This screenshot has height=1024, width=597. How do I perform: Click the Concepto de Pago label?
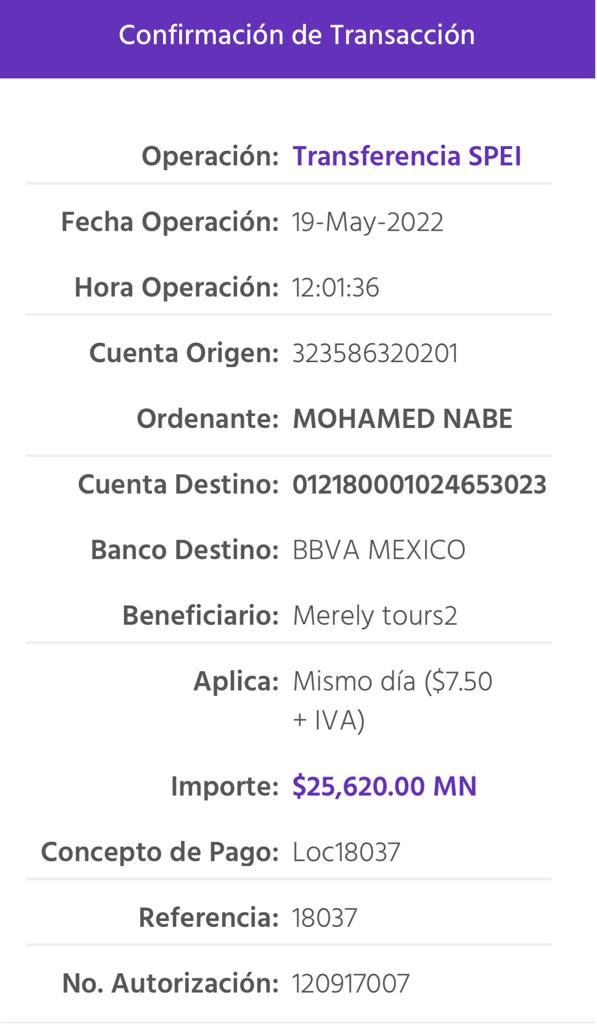coord(160,852)
